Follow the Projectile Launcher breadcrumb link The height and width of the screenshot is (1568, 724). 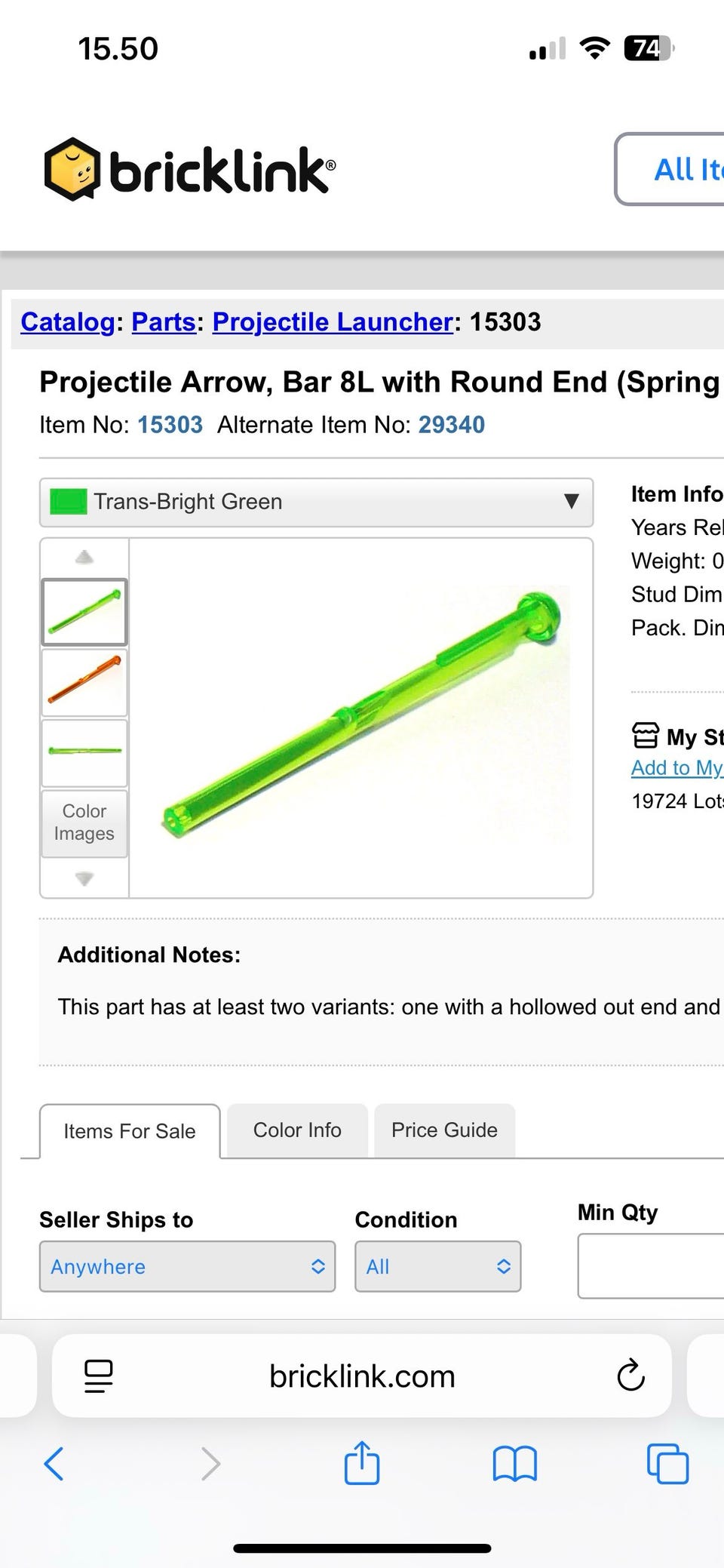pos(333,322)
